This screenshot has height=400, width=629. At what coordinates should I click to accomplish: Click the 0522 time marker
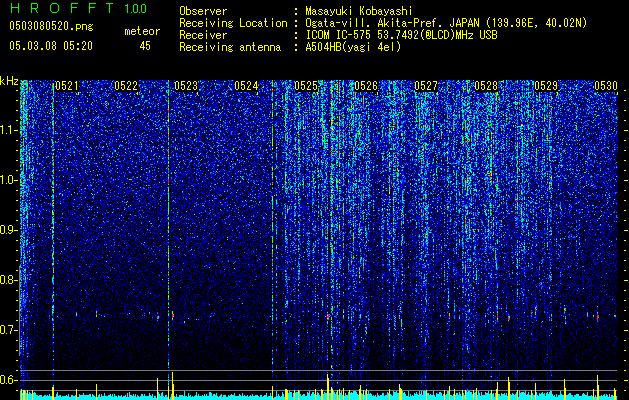tap(126, 86)
